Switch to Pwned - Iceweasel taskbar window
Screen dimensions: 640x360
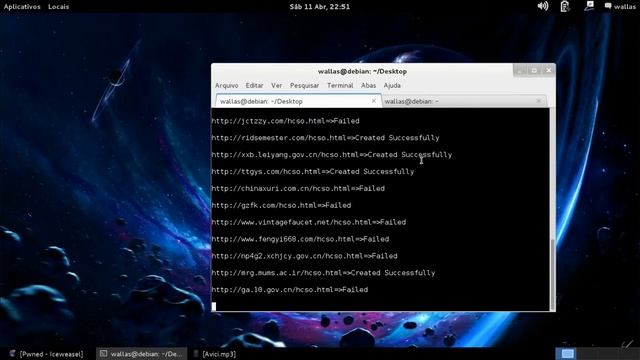[x=47, y=354]
